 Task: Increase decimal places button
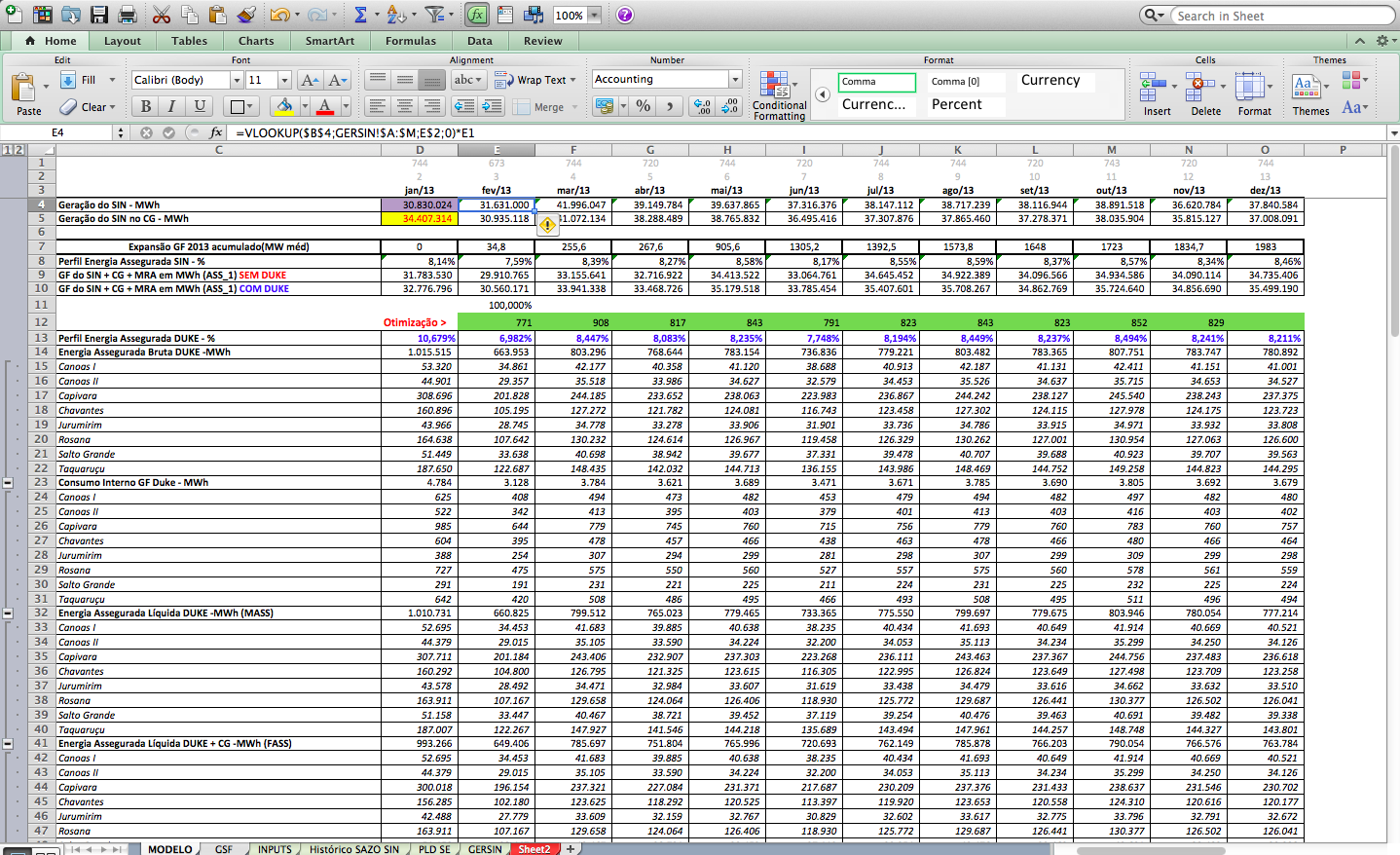702,106
